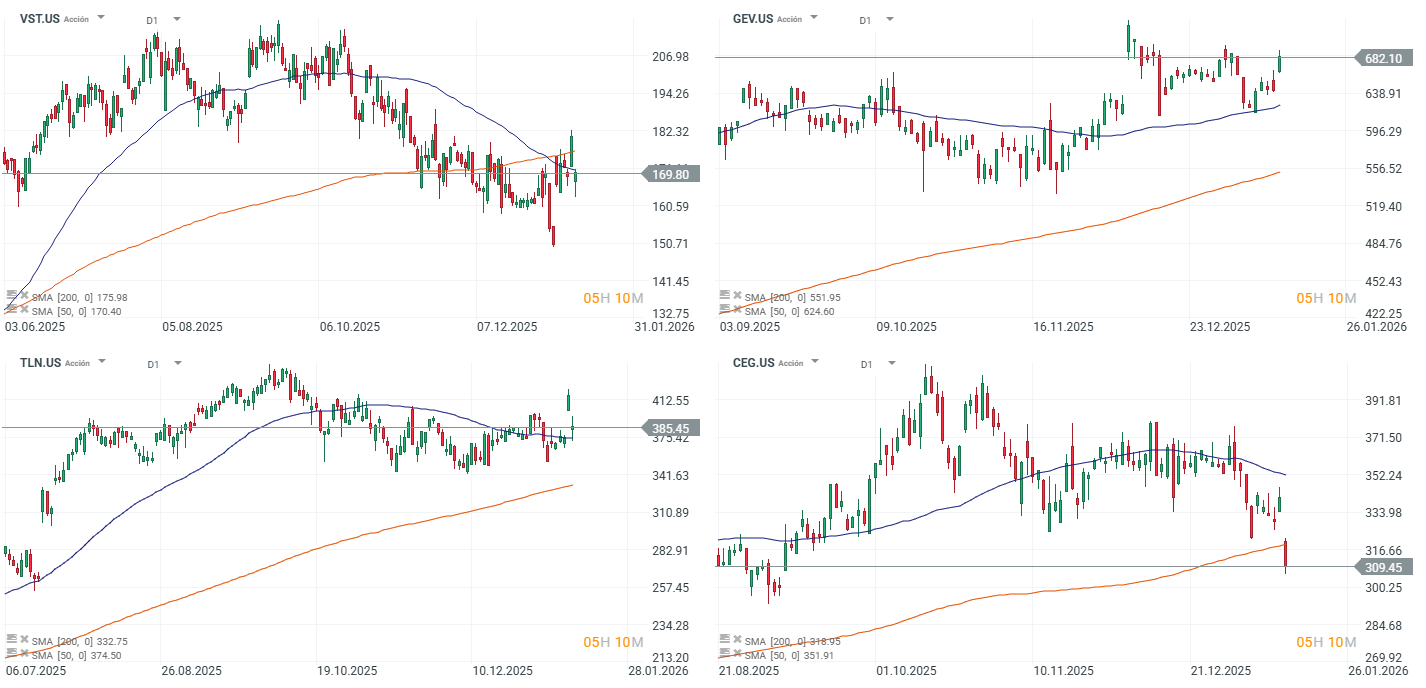
Task: Open SMA [200] indicator settings on VST.US chart
Action: (11, 296)
